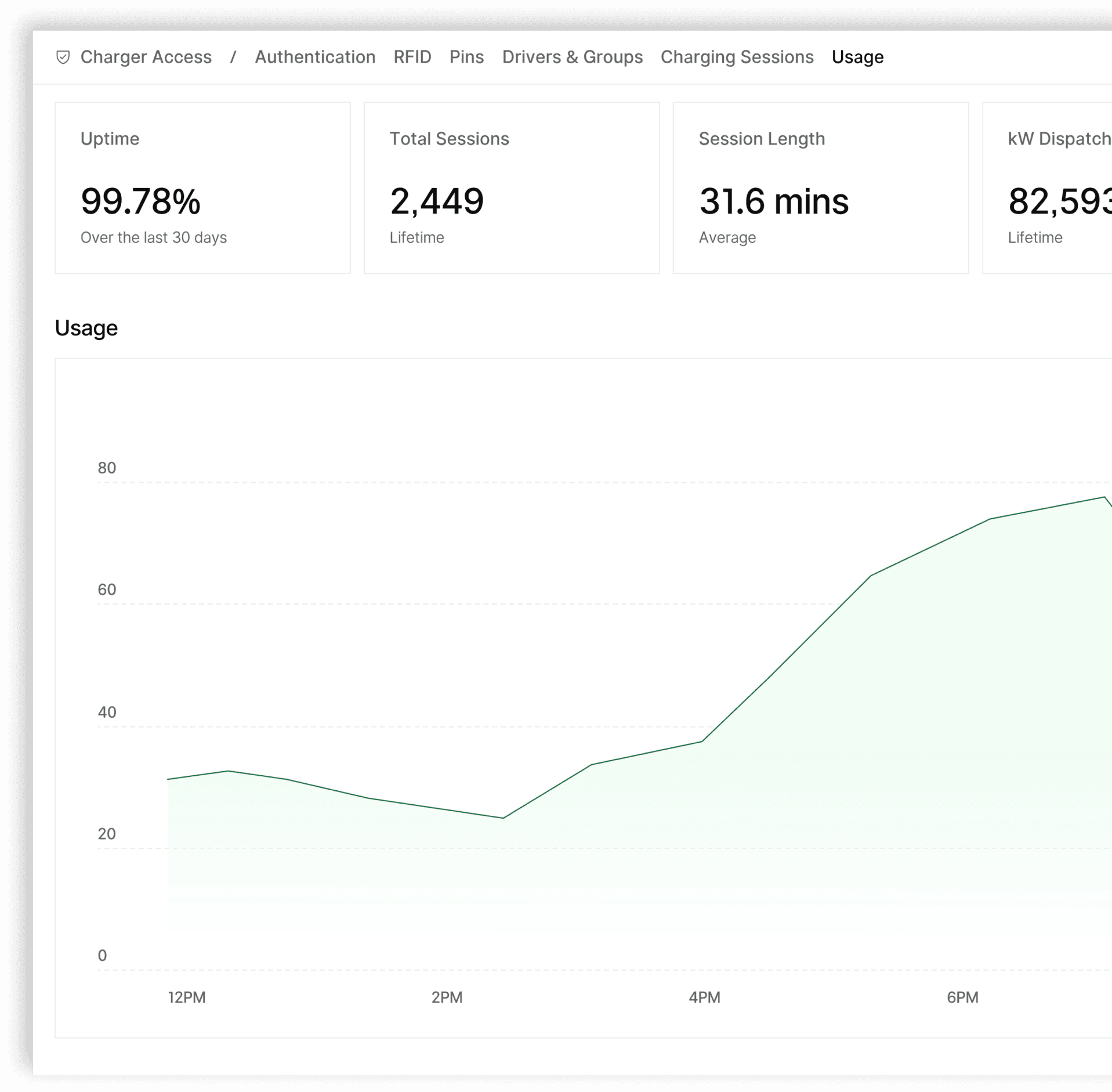The image size is (1112, 1092).
Task: Open the RFID tab
Action: (x=412, y=57)
